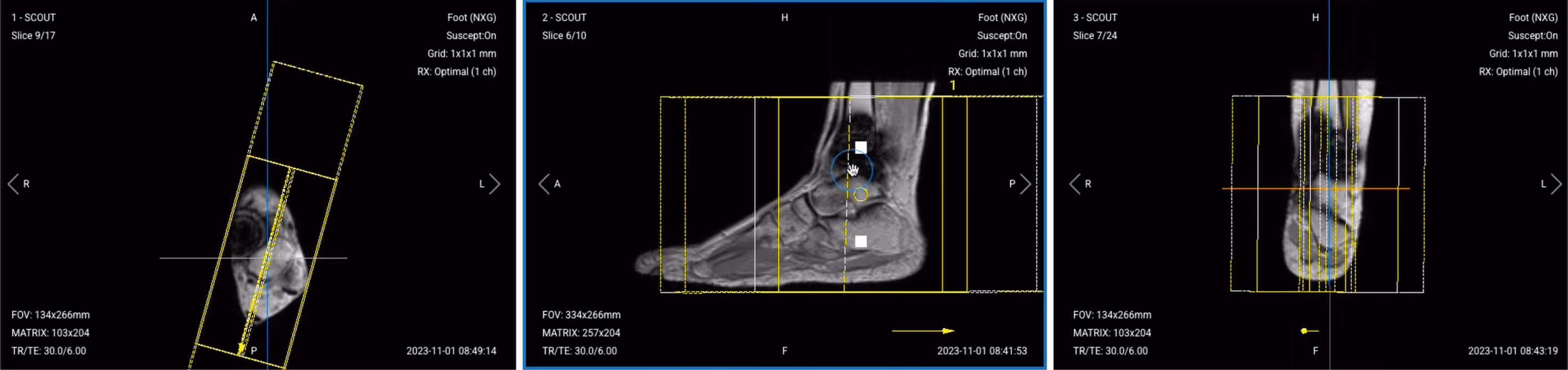Click "TR/TE: 30.0/6.00" in panel 1
Image resolution: width=1568 pixels, height=370 pixels.
point(49,350)
